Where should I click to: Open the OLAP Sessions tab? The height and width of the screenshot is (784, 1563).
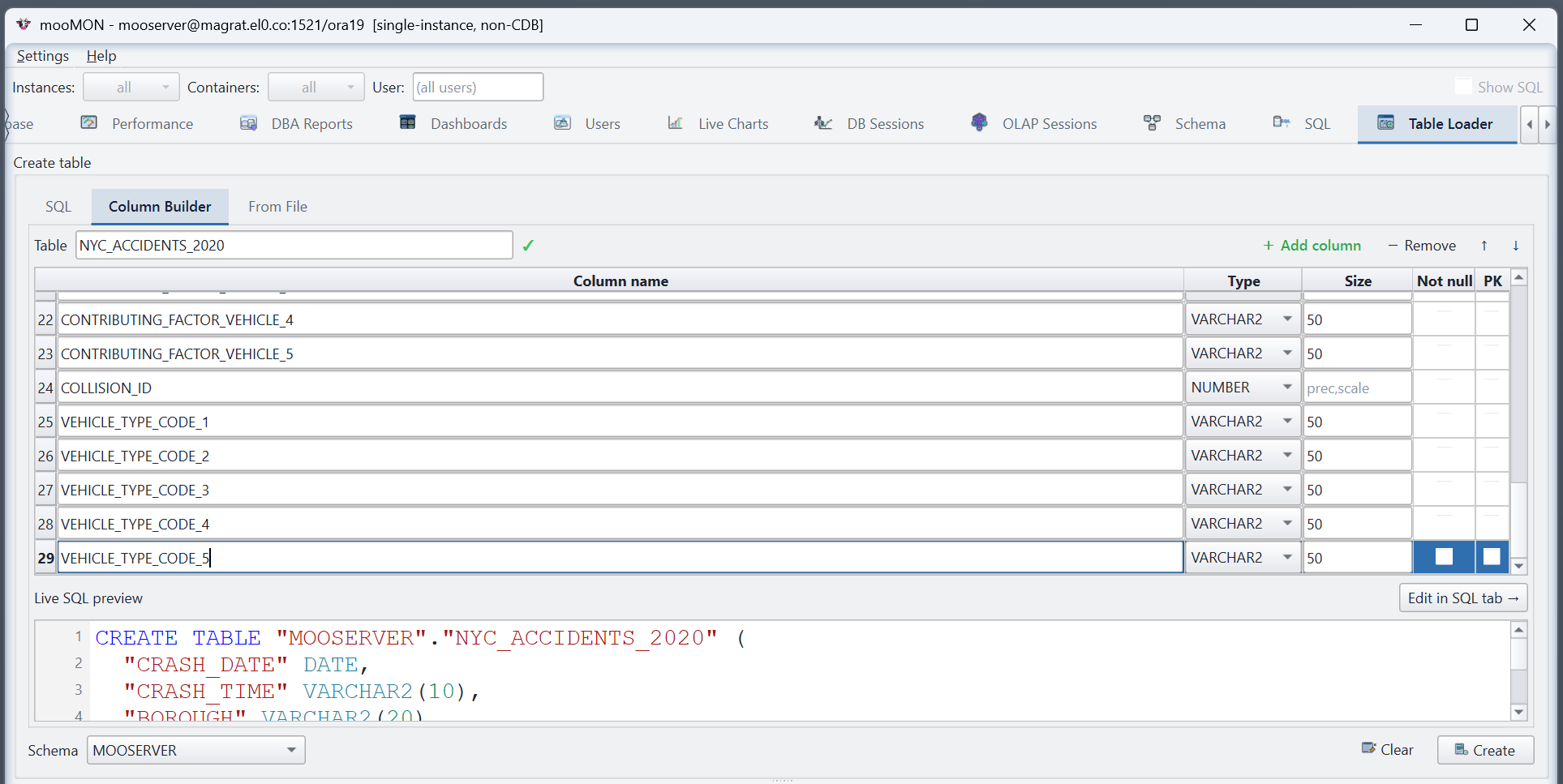[1034, 123]
